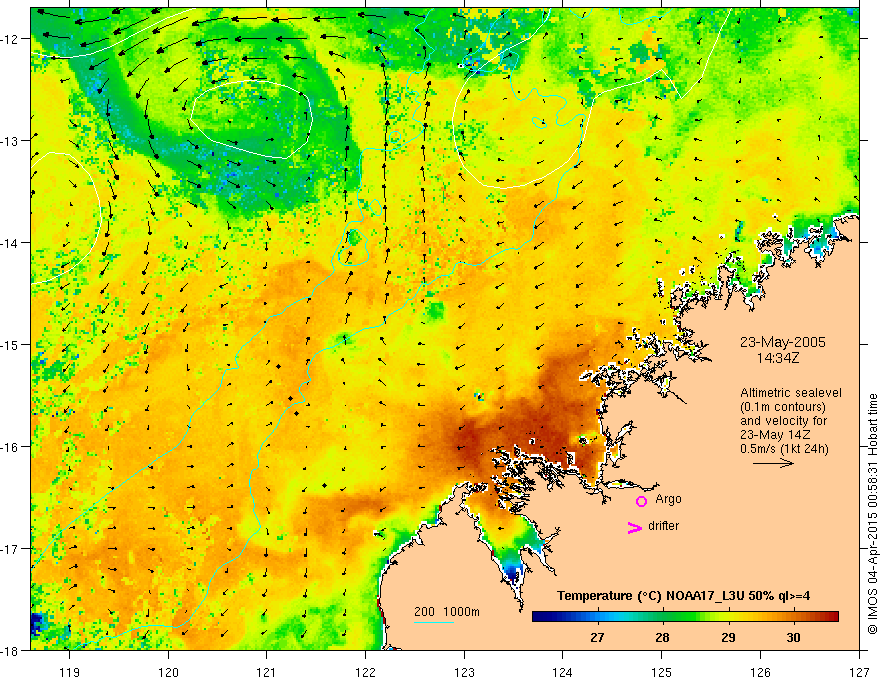Click the longitude axis label '126'
880x680 pixels.
(760, 672)
